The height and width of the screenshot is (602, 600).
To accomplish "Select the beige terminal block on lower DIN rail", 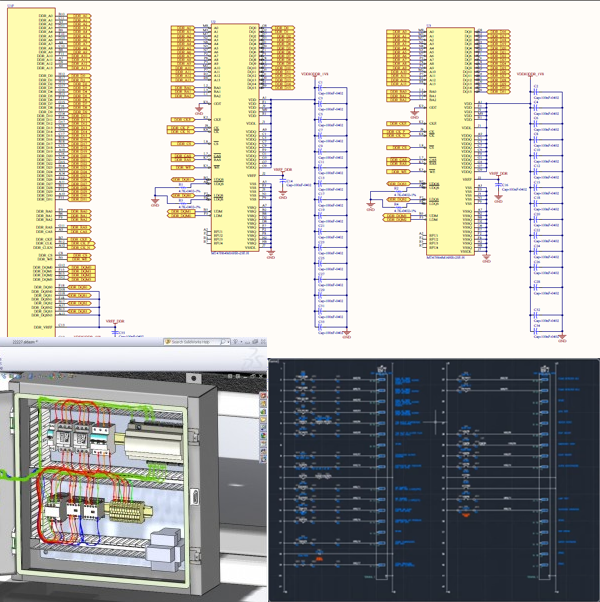I will point(129,512).
